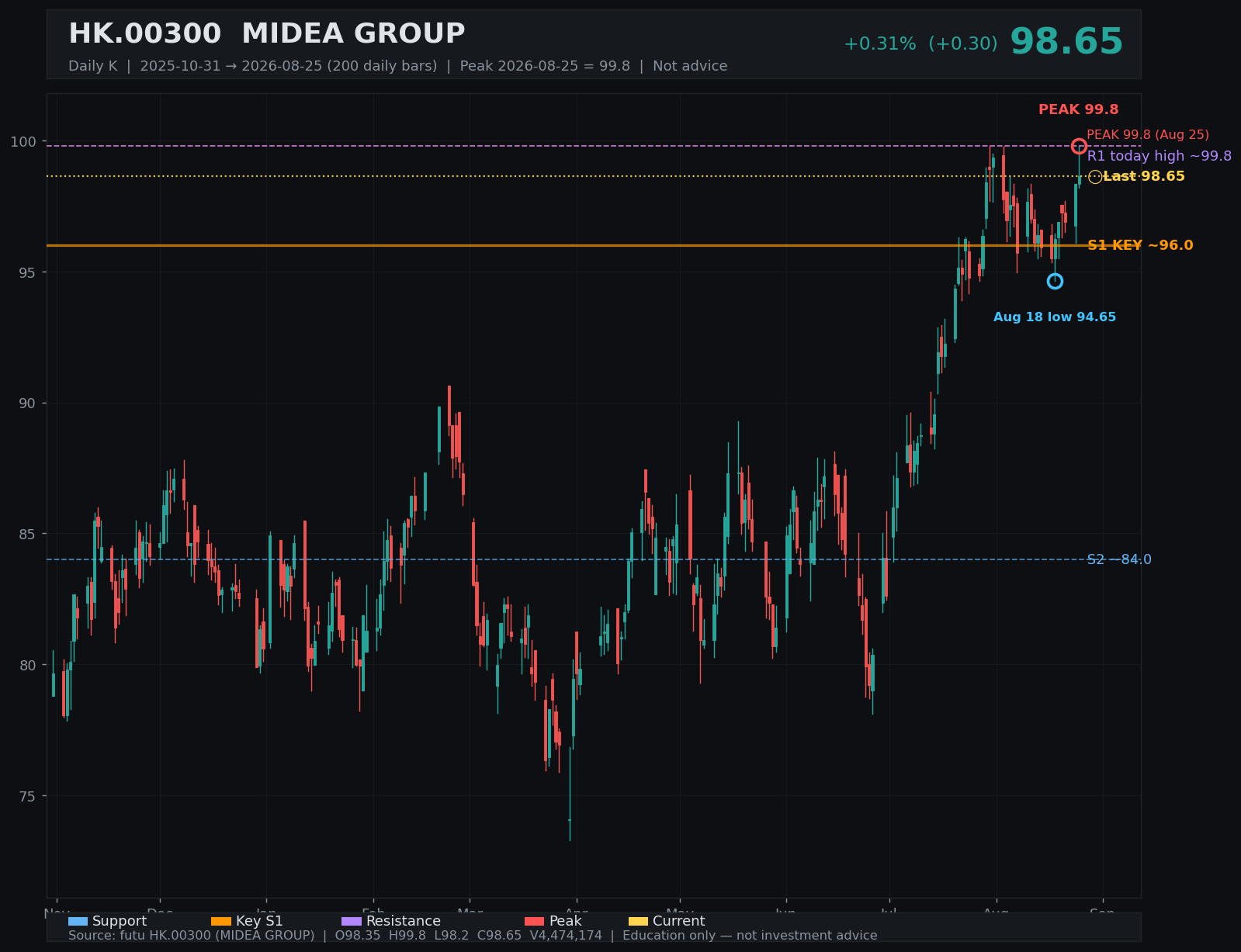Select the red Peak legend swatch

point(535,921)
